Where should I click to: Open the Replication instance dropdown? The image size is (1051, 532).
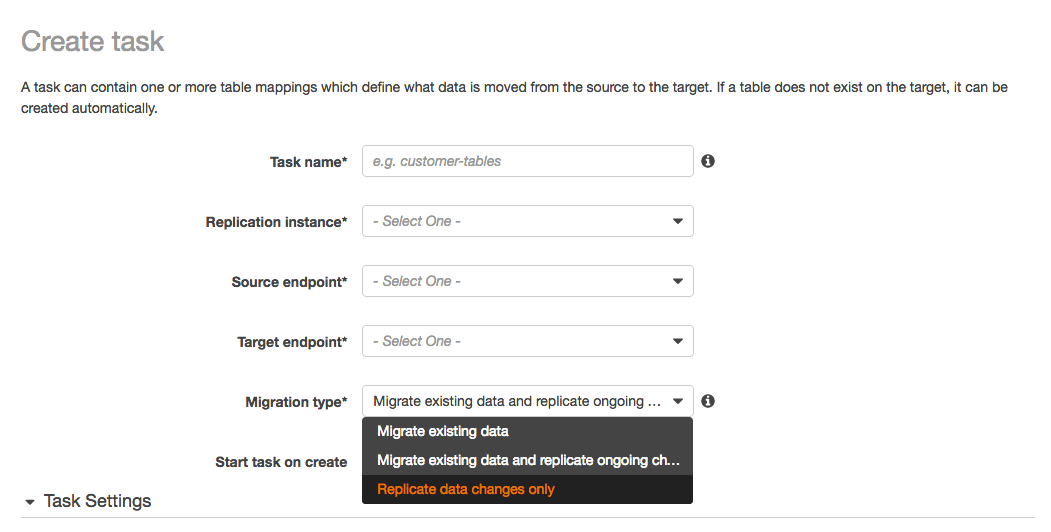[528, 221]
